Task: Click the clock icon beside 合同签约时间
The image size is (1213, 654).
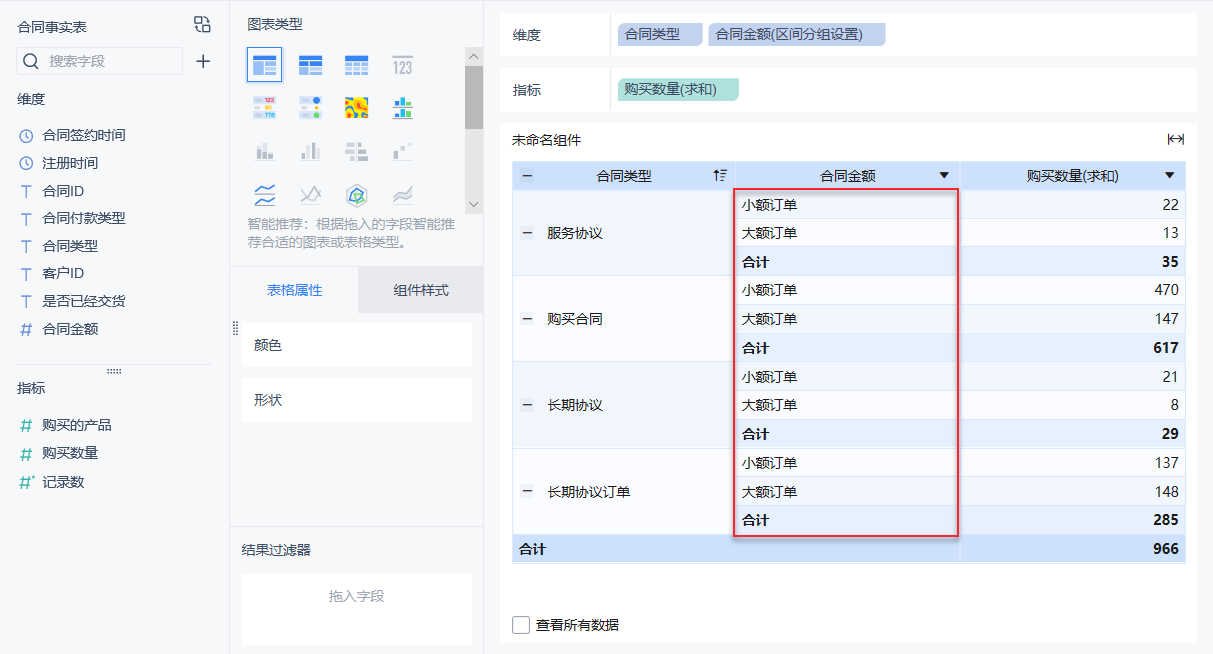Action: point(27,135)
